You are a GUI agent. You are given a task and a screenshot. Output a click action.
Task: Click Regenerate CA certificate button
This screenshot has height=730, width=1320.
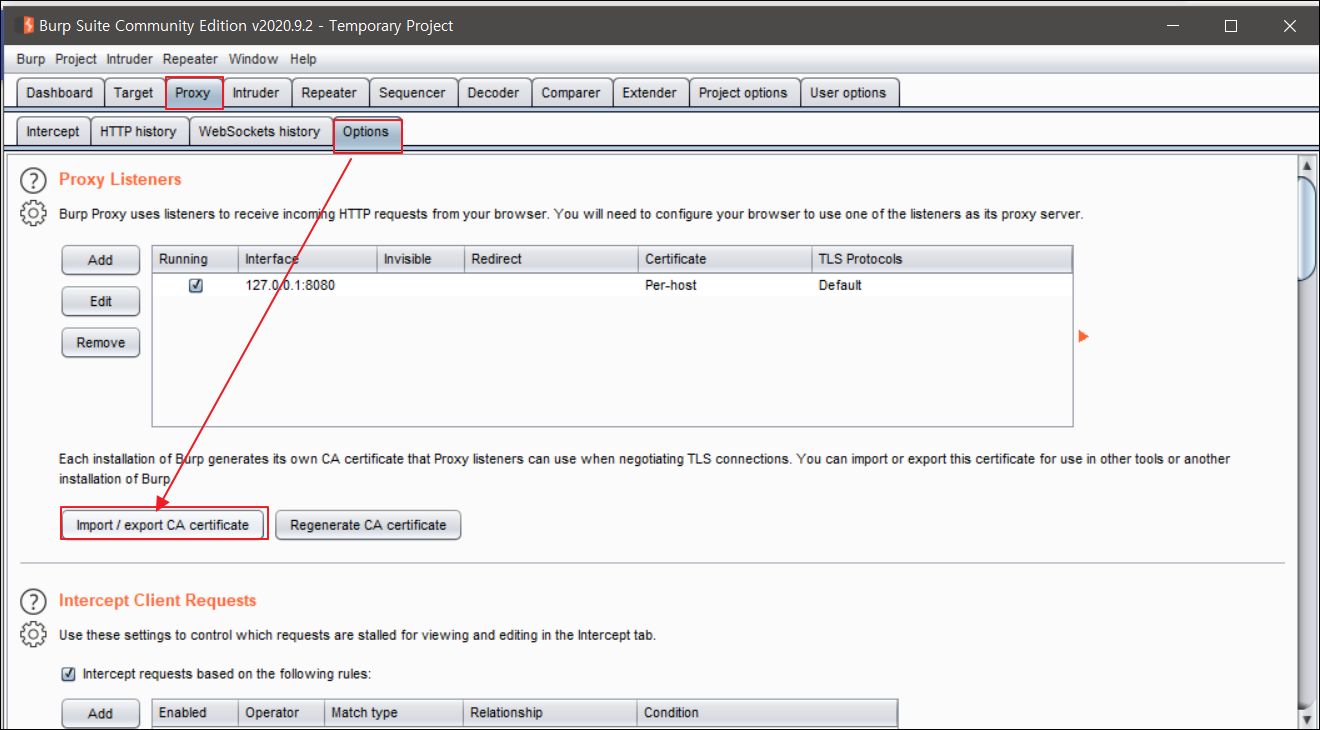coord(368,525)
